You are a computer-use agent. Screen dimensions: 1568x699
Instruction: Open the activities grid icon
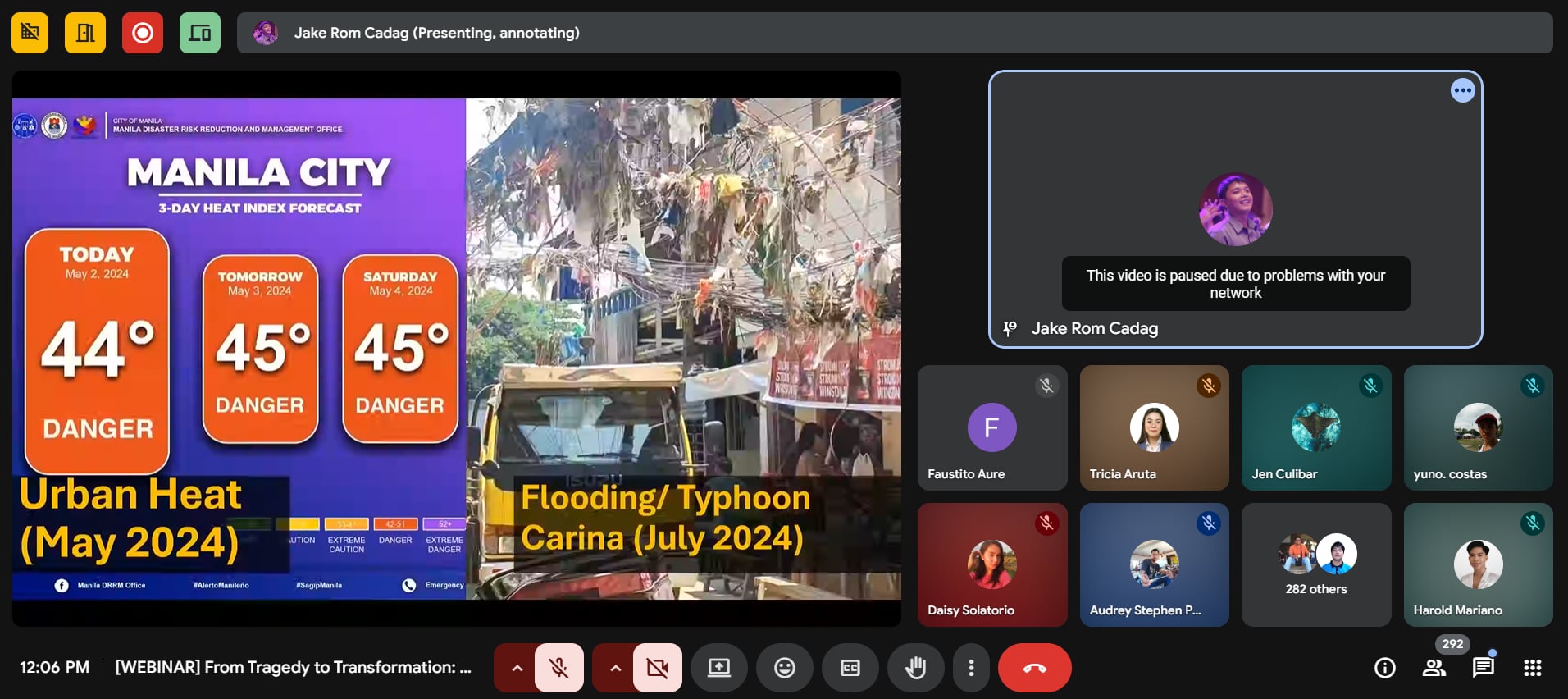click(1532, 668)
